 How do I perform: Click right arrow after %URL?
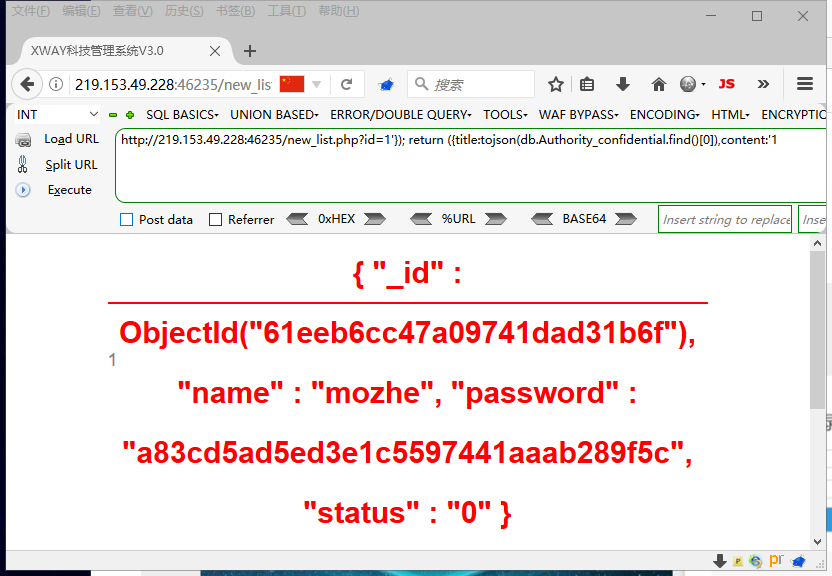(x=496, y=219)
